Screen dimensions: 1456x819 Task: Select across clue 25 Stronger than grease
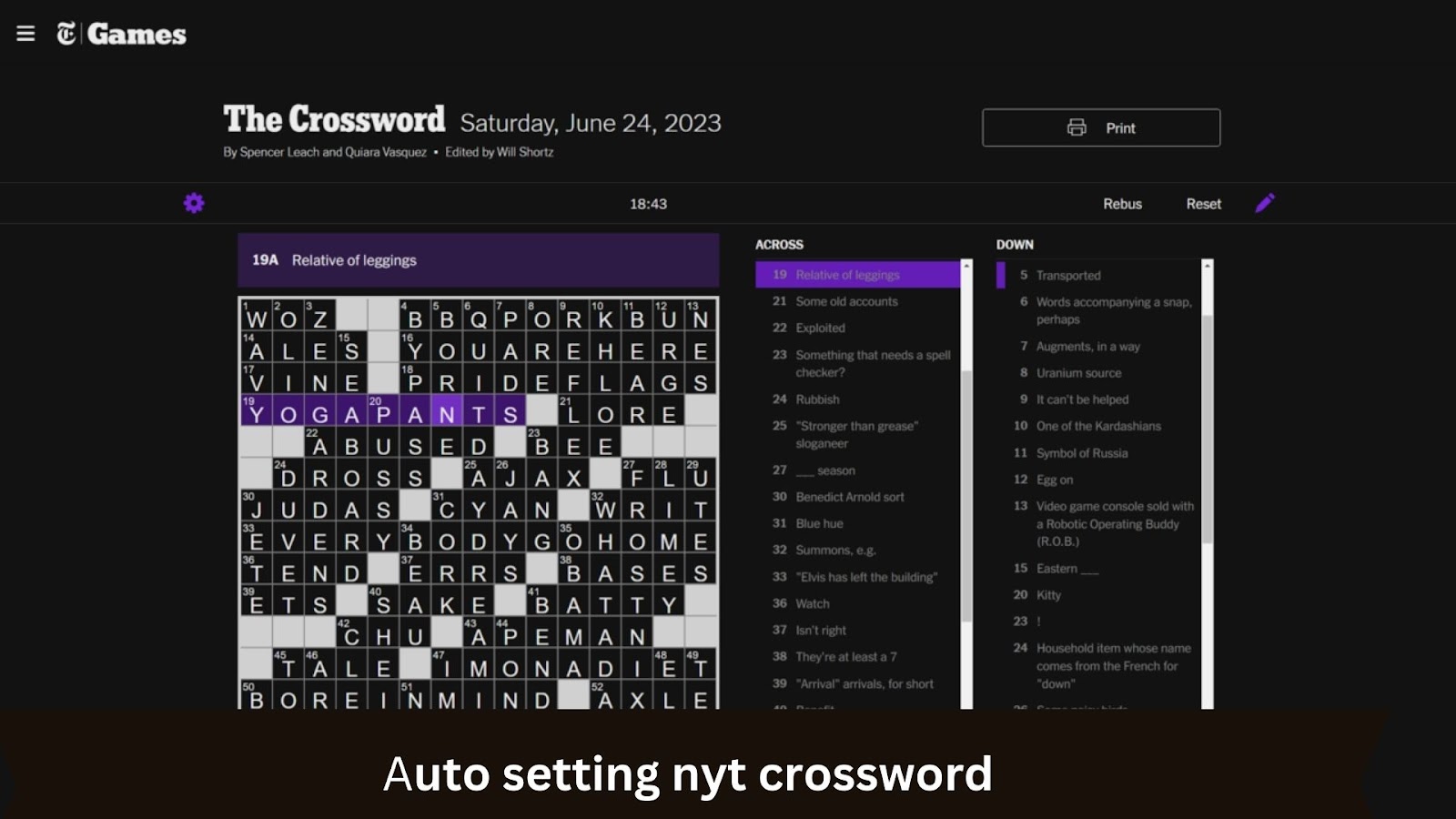pos(857,434)
